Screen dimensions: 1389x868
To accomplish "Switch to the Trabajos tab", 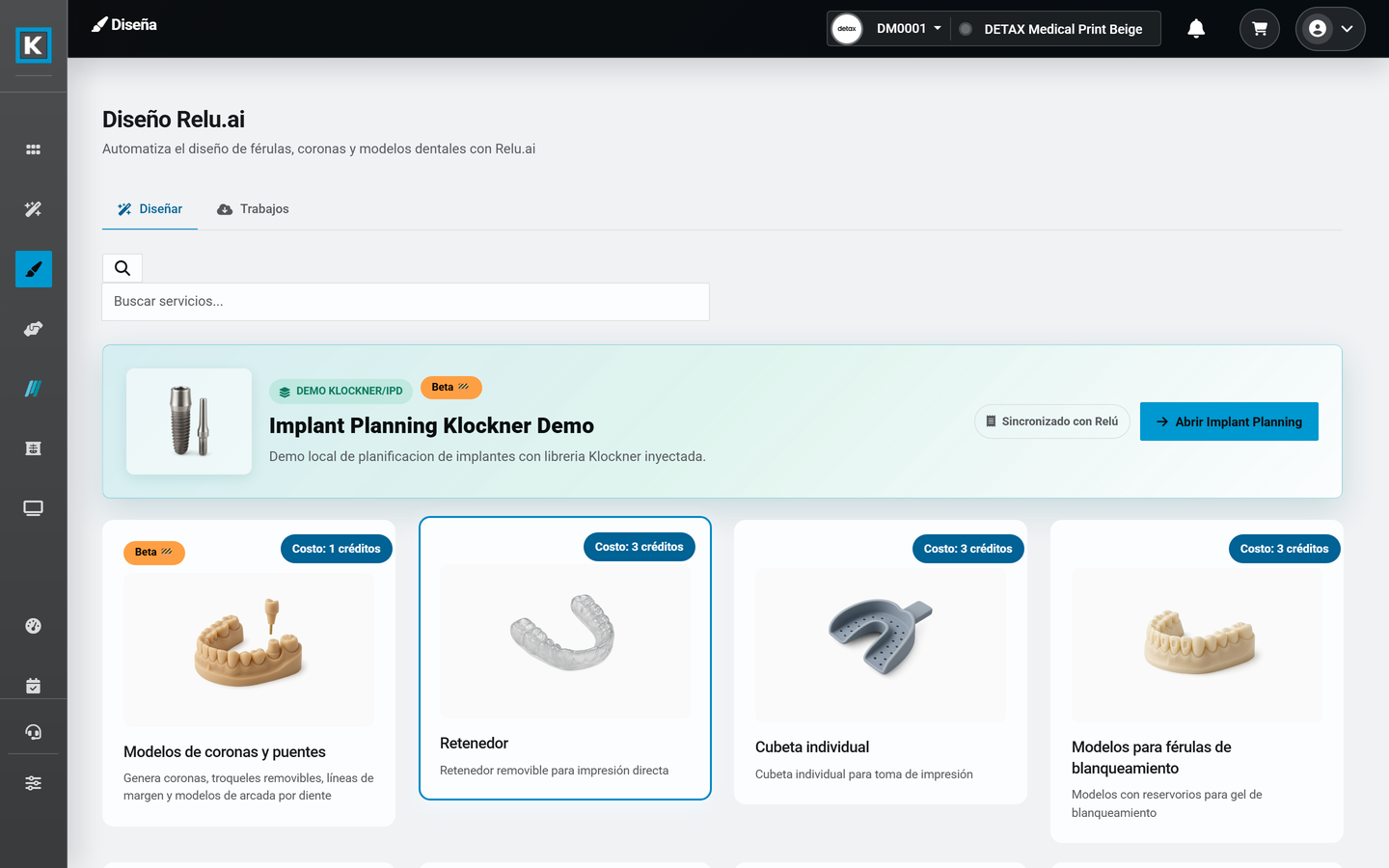I will [x=253, y=209].
